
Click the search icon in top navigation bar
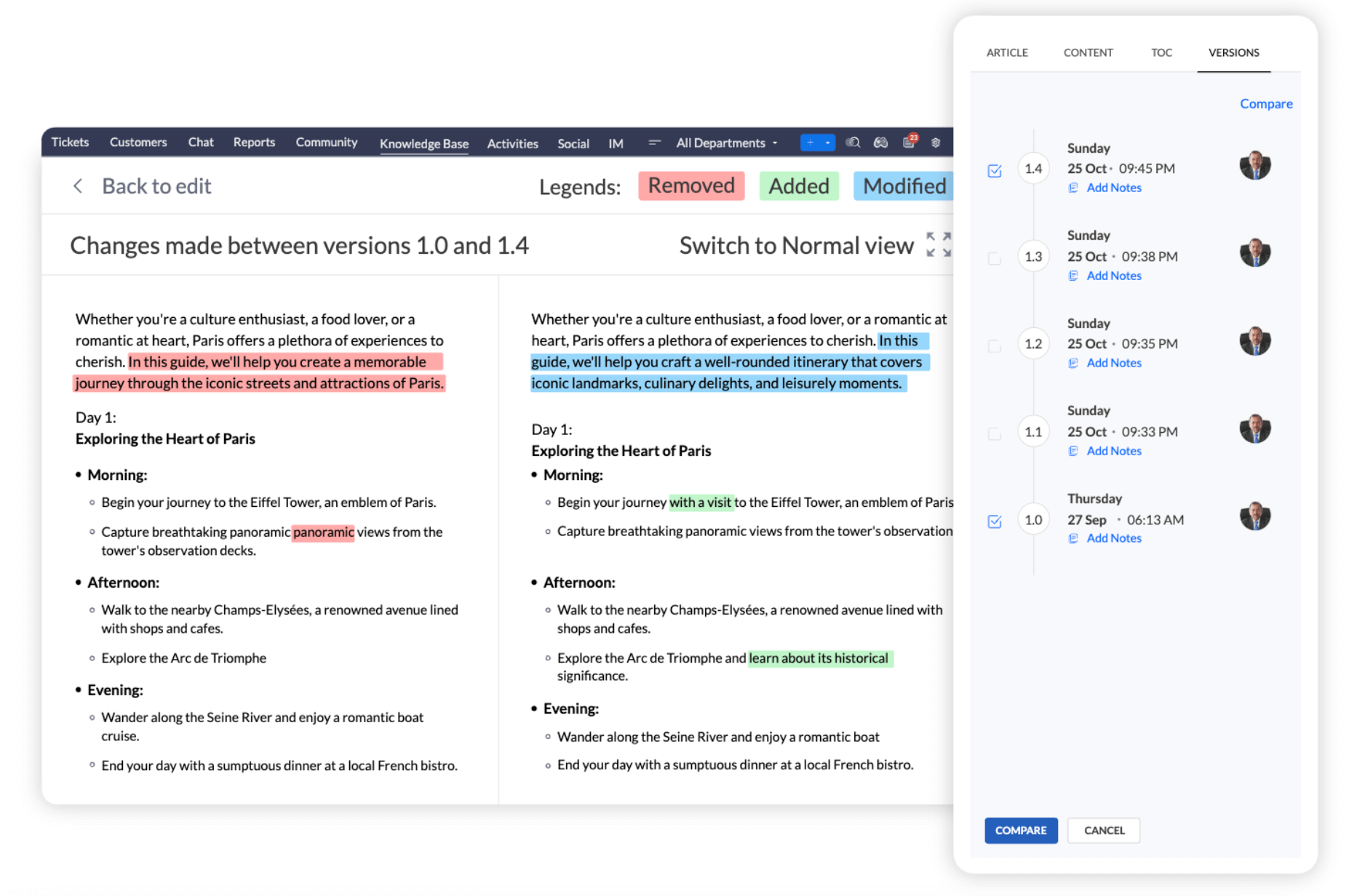pyautogui.click(x=853, y=143)
